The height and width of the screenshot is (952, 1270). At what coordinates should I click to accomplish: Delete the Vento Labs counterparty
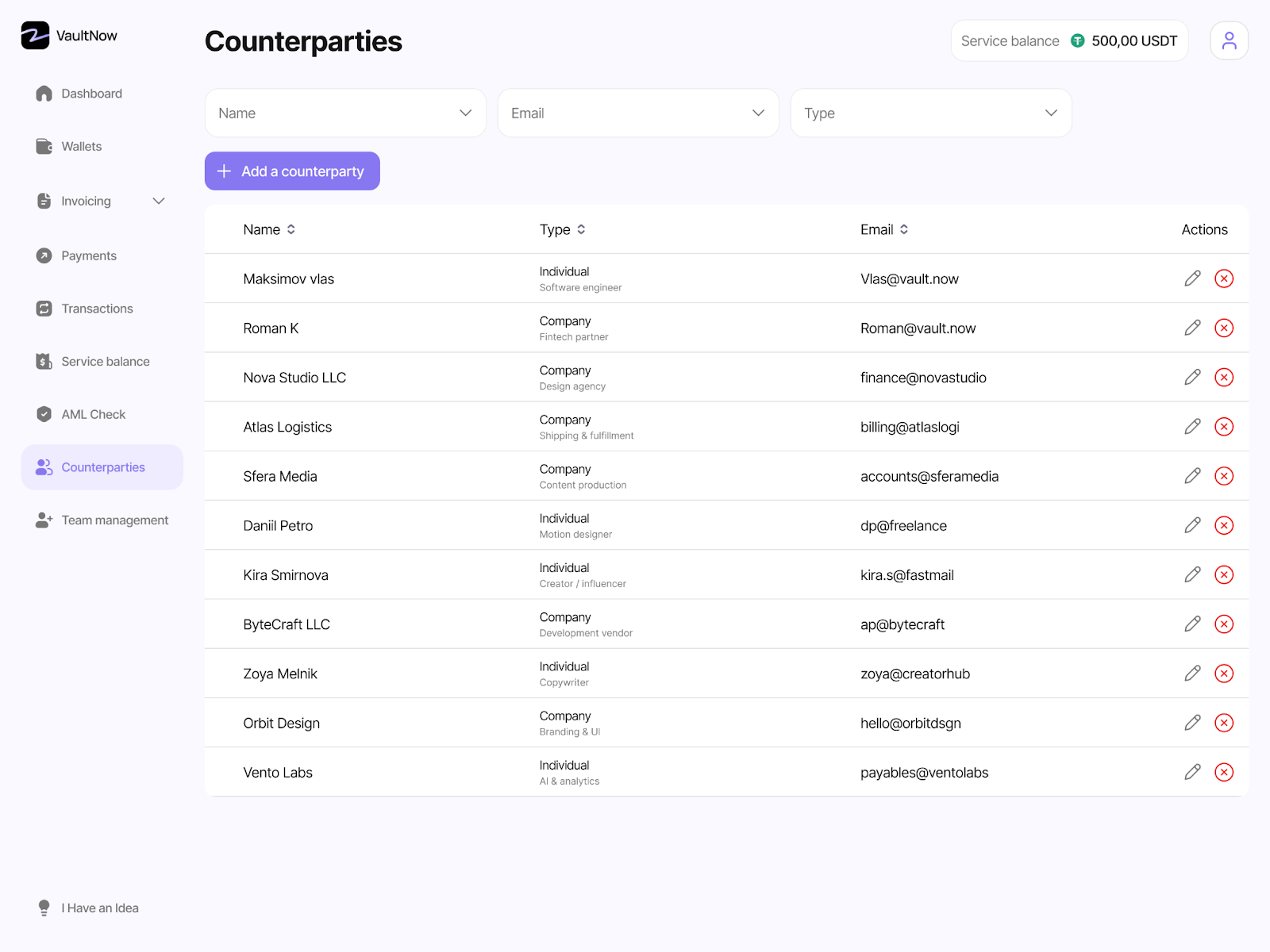click(x=1224, y=772)
